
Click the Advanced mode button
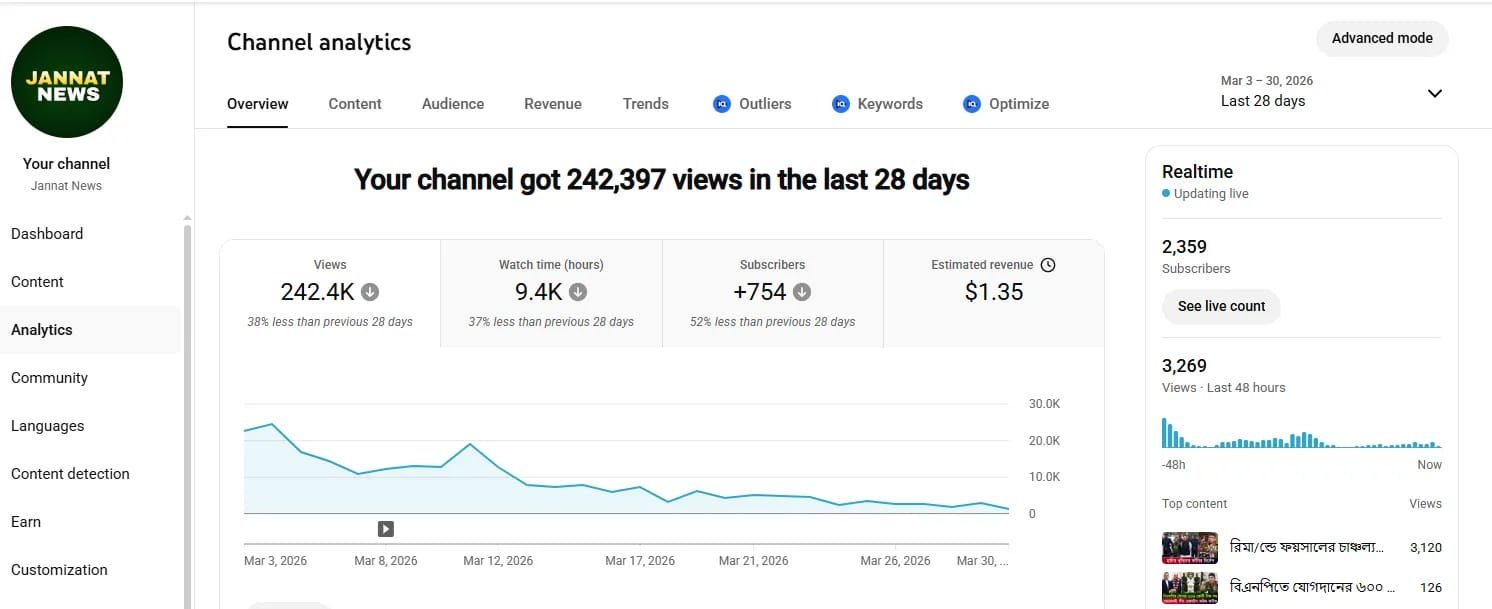1382,38
